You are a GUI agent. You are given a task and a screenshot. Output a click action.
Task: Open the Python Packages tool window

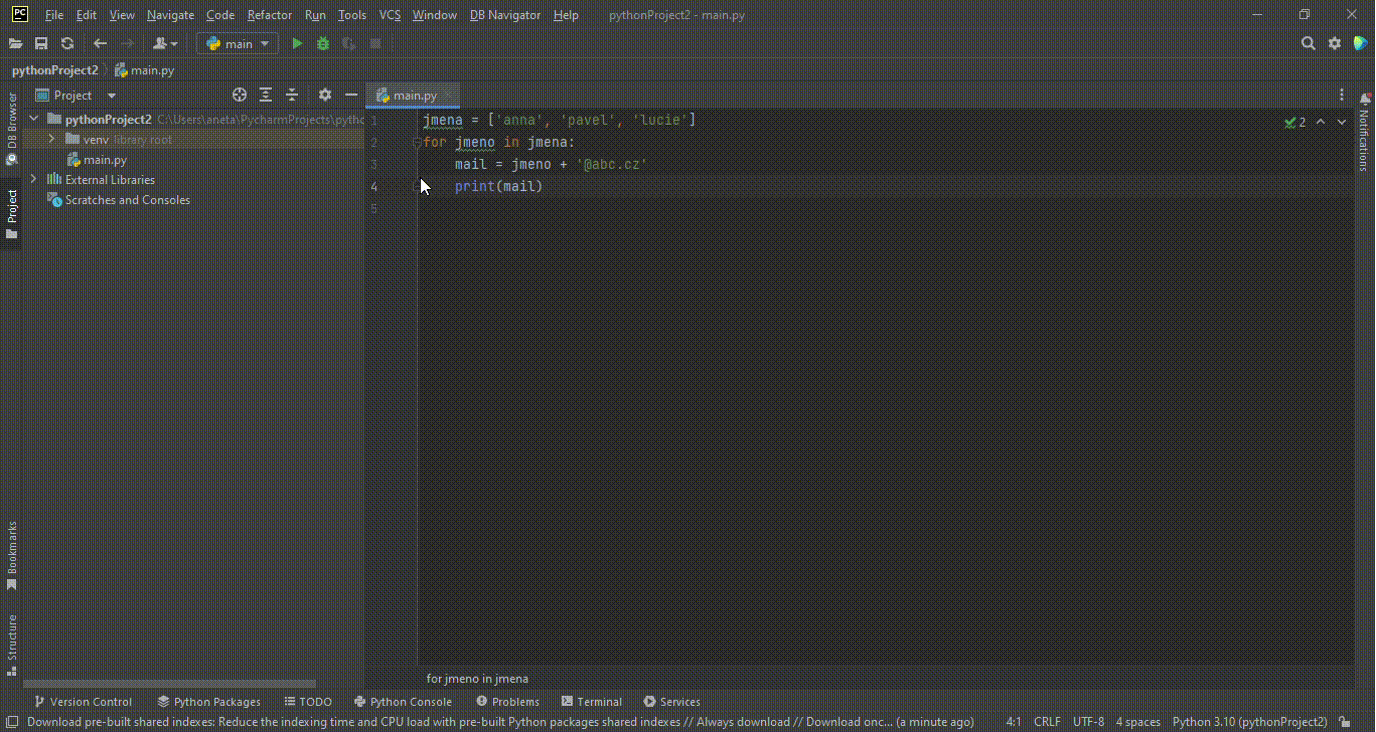click(208, 701)
